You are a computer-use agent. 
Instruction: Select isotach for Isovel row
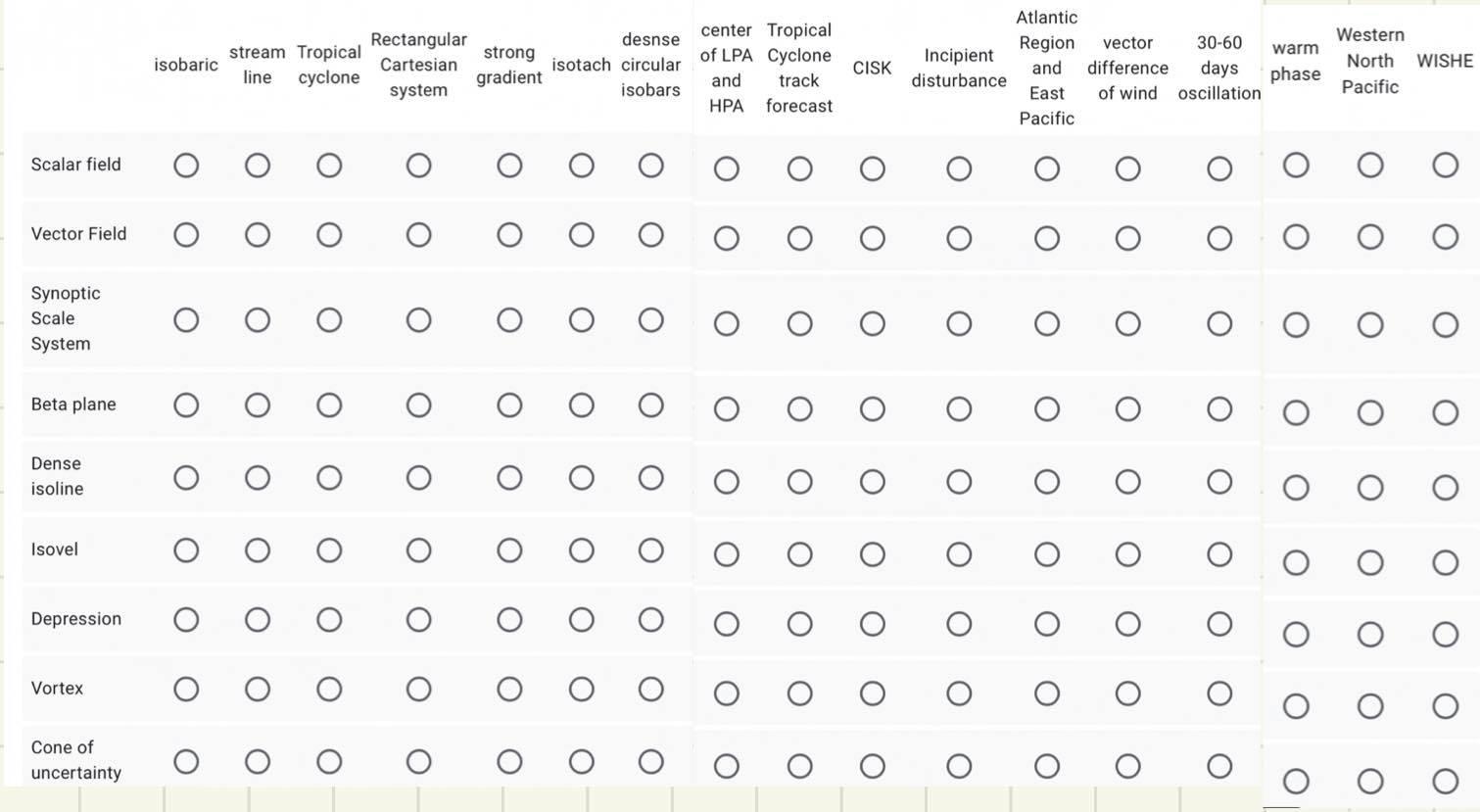pyautogui.click(x=582, y=550)
